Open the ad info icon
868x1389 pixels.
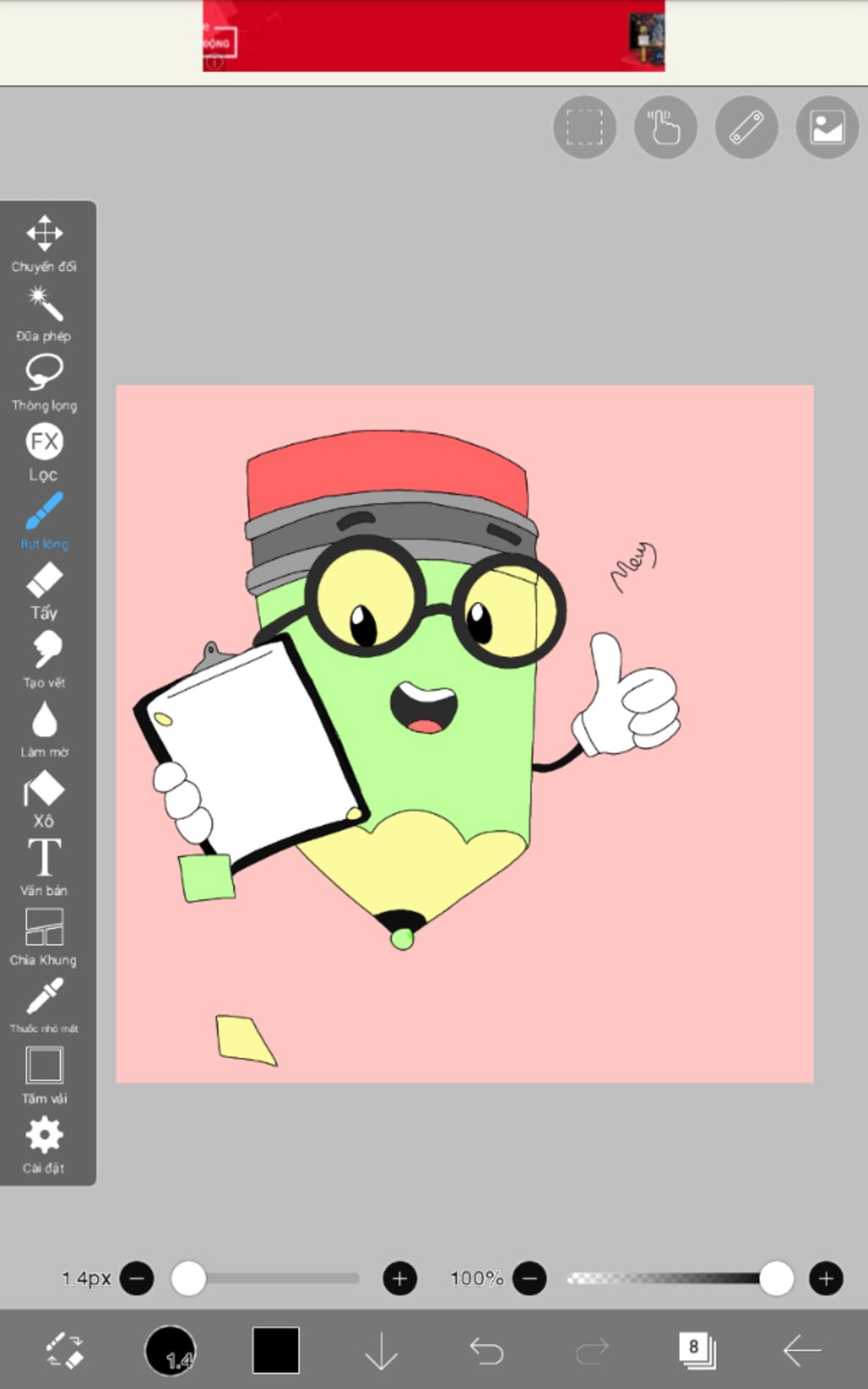[214, 63]
